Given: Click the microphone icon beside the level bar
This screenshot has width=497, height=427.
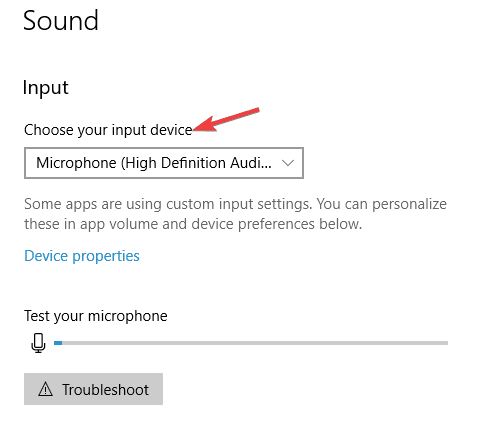Looking at the screenshot, I should (38, 343).
